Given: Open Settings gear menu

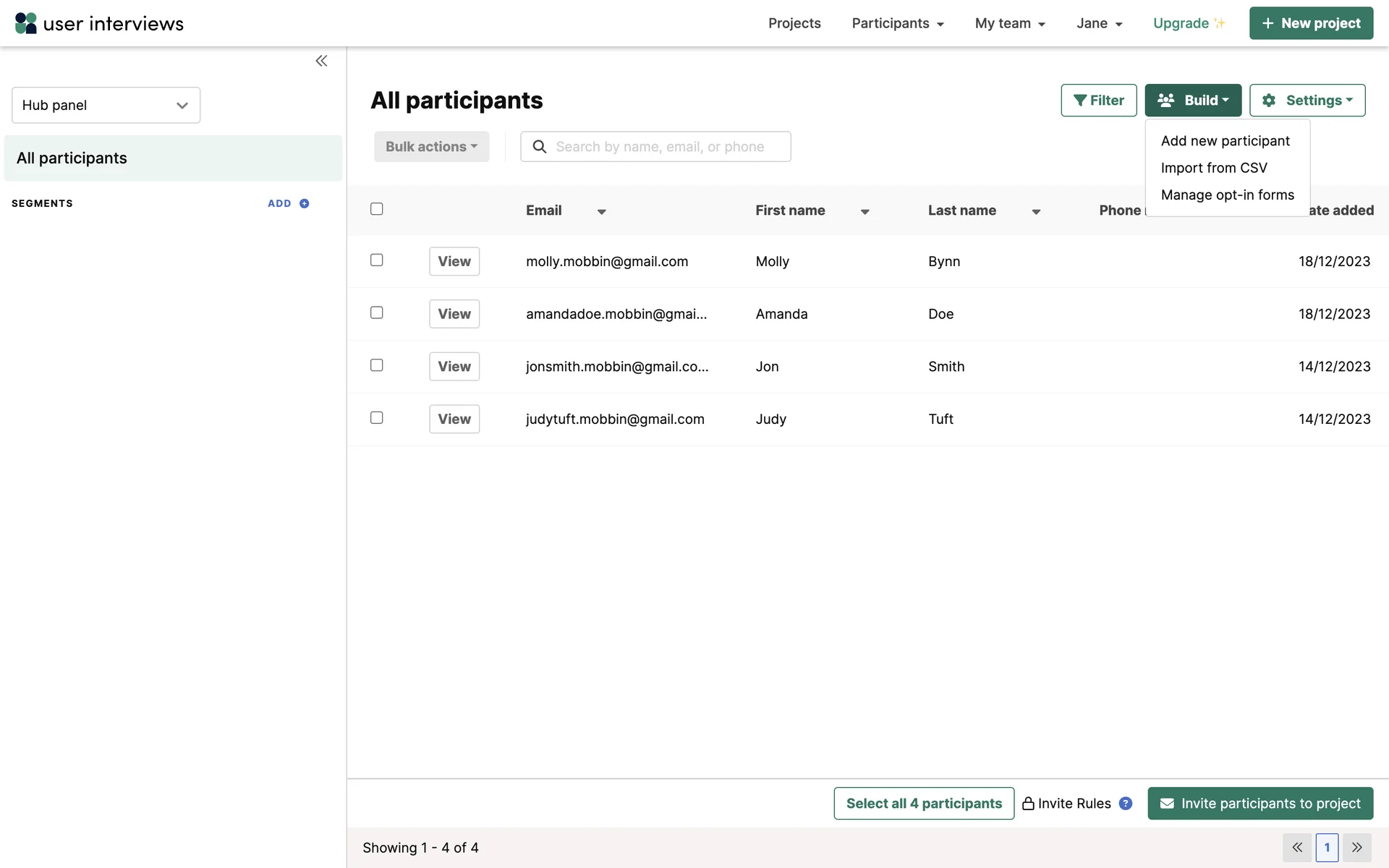Looking at the screenshot, I should point(1307,101).
